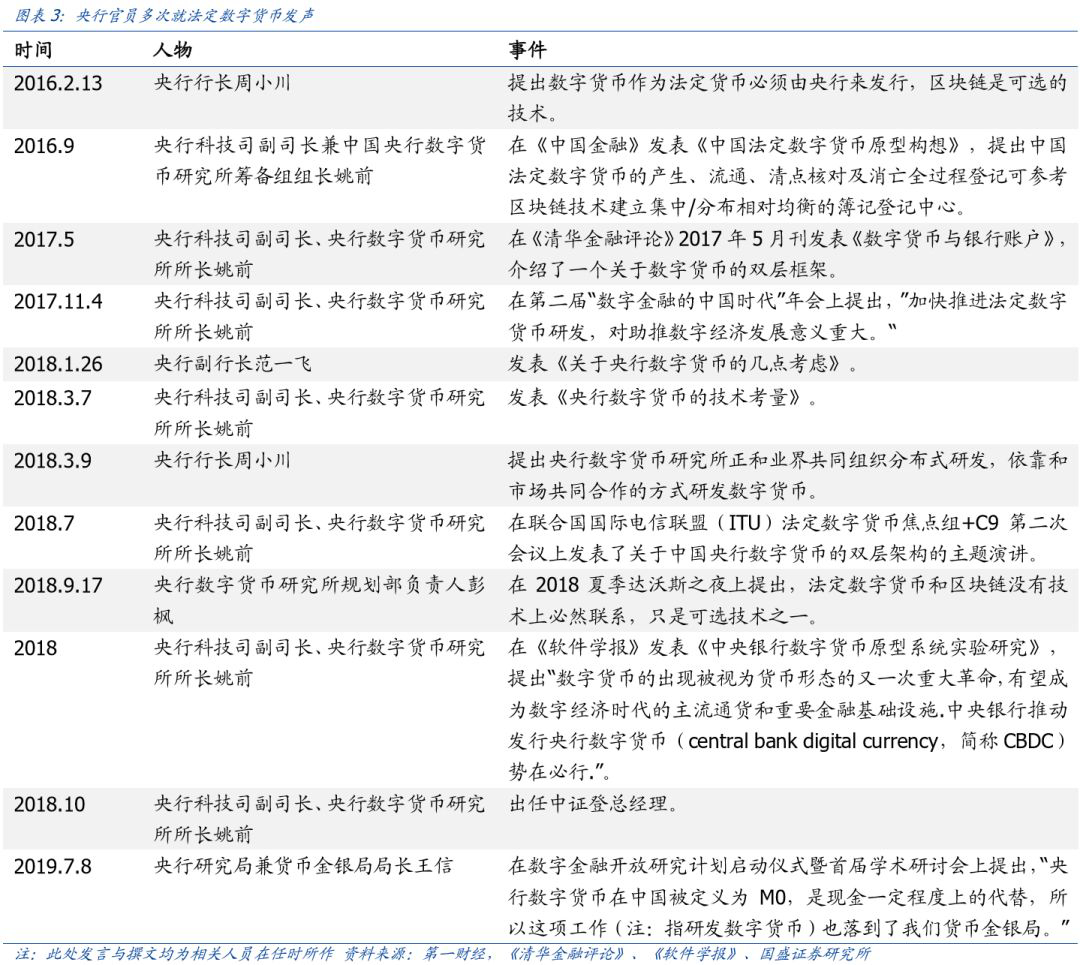Click the 2017.11.4 date entry
This screenshot has width=1080, height=965.
click(x=58, y=302)
